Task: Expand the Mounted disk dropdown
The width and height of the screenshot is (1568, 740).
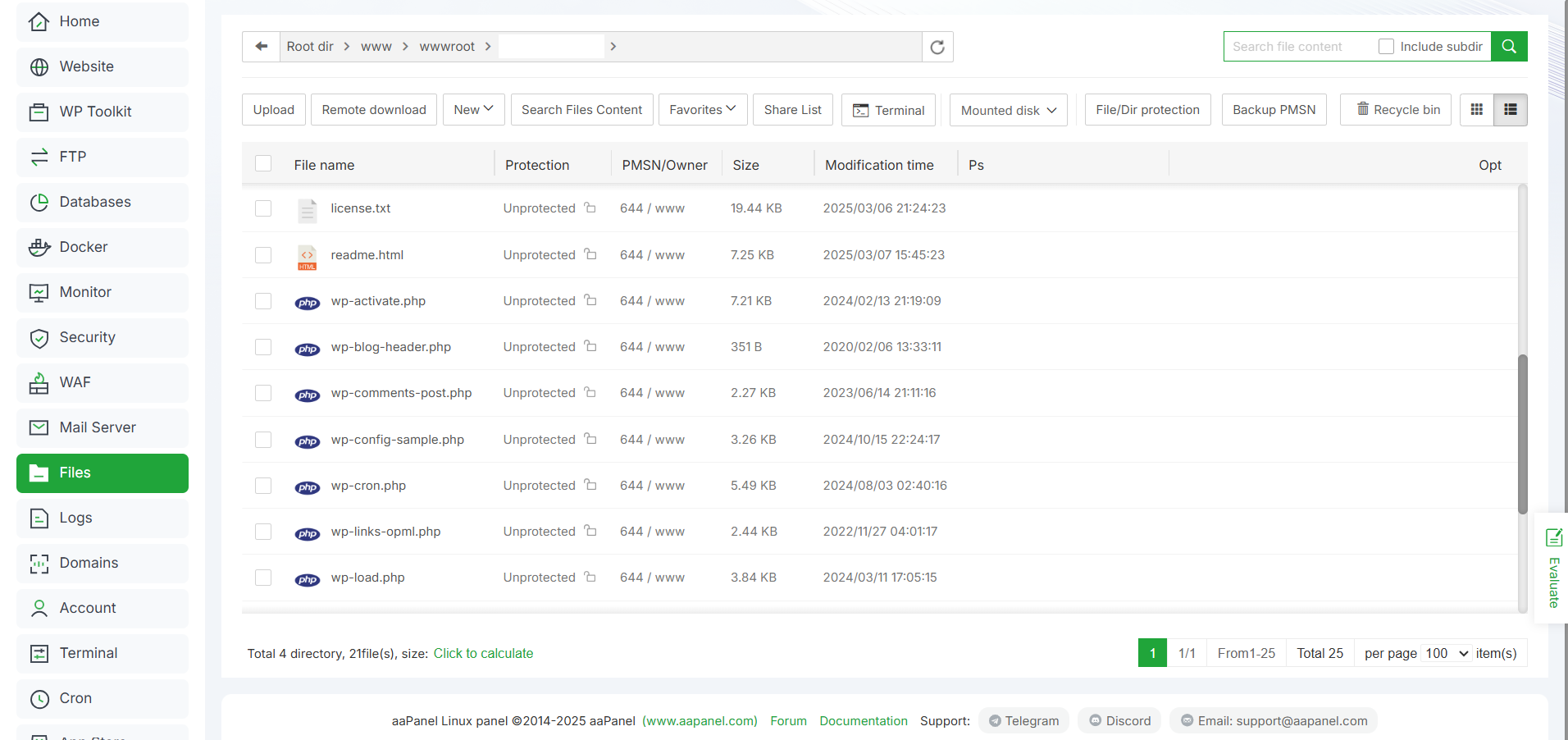Action: (x=1008, y=110)
